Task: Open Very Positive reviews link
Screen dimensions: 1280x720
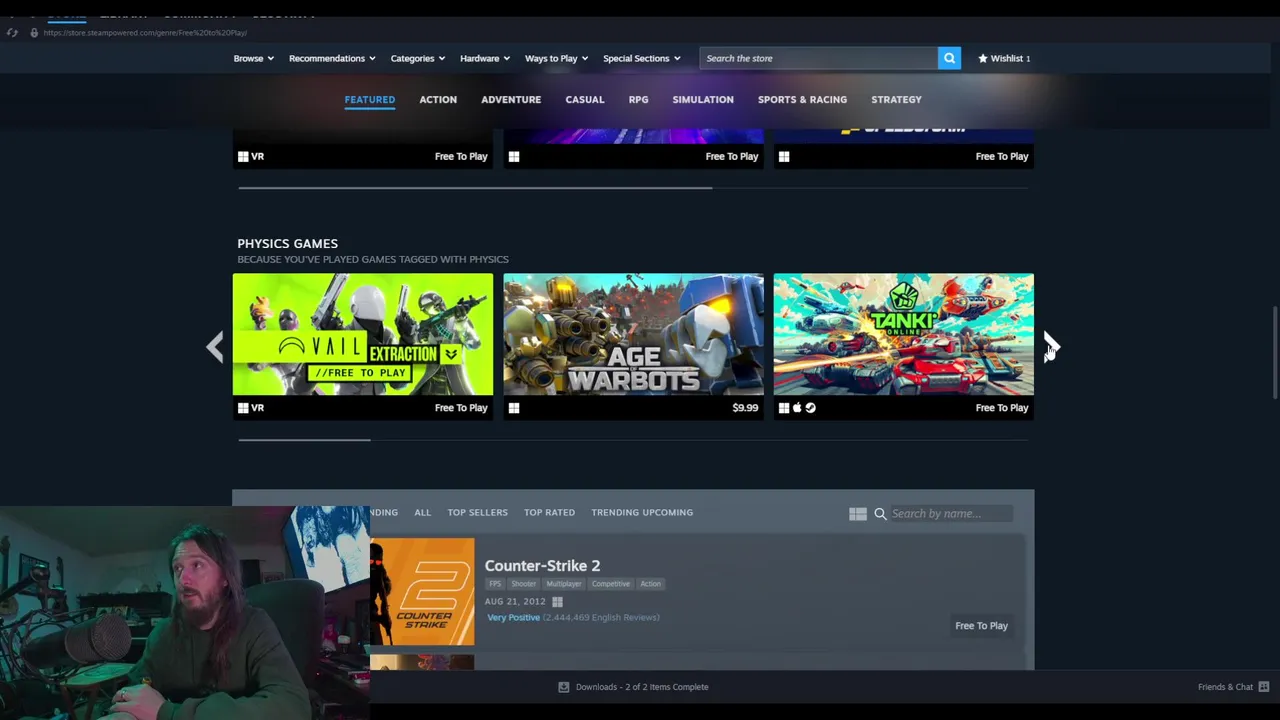Action: 513,617
